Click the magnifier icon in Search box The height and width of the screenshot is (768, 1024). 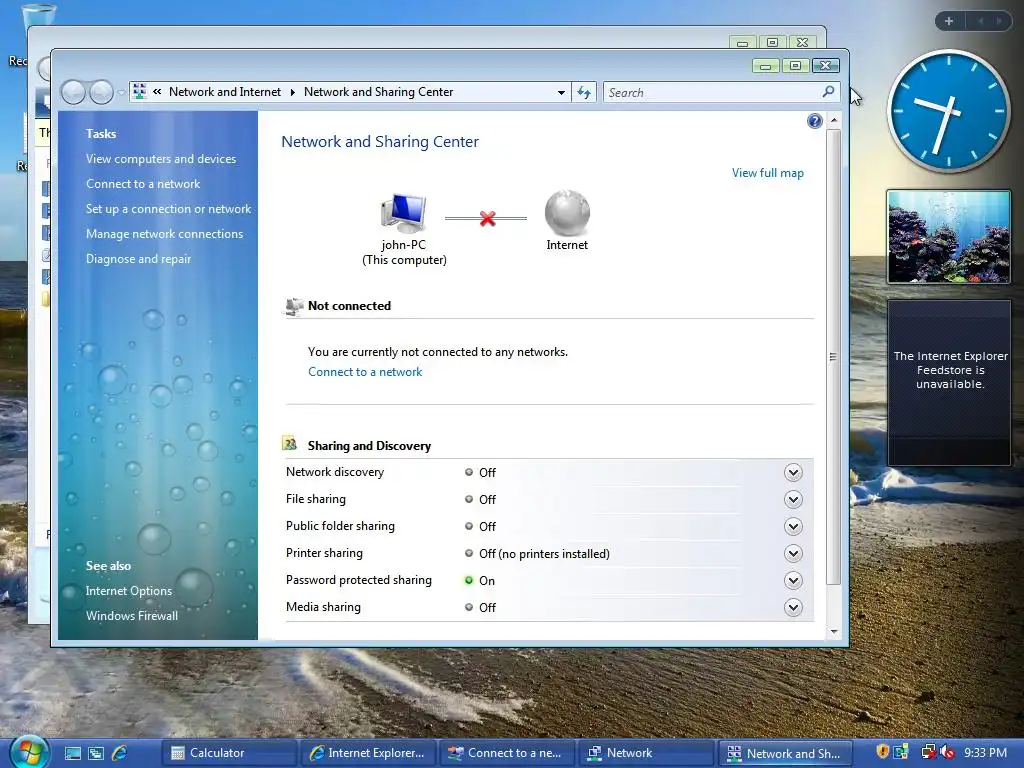[x=828, y=91]
